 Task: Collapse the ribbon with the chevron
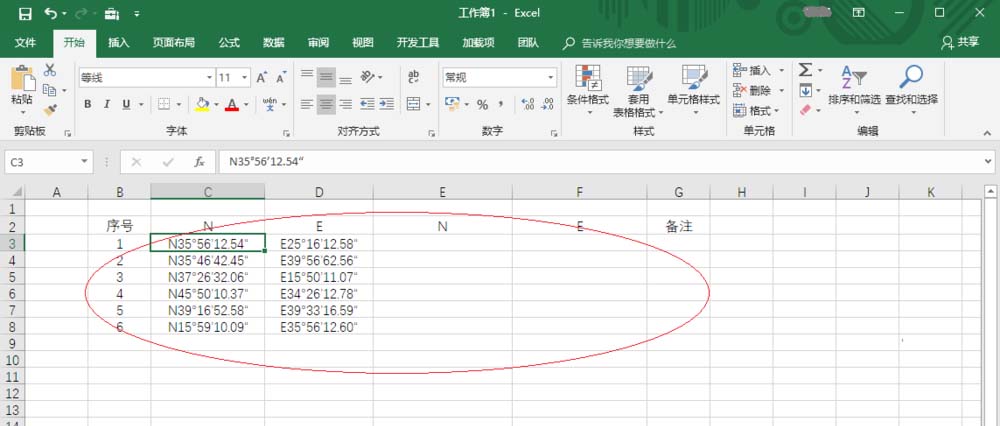pos(988,133)
